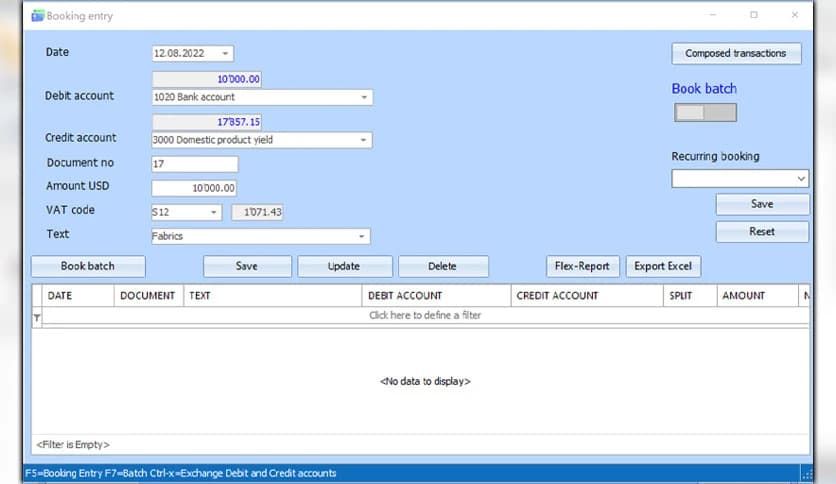
Task: Click the Delete button
Action: coord(443,266)
